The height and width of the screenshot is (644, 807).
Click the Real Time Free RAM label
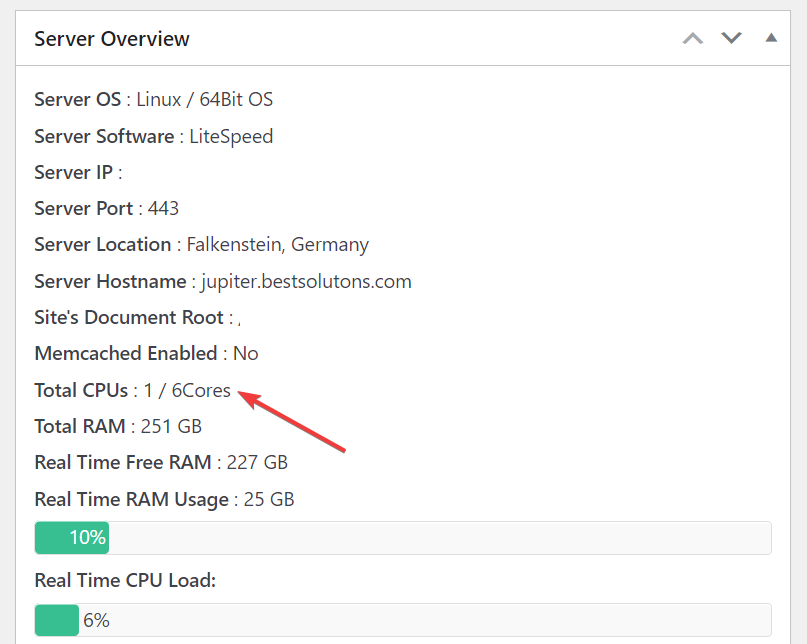(122, 462)
